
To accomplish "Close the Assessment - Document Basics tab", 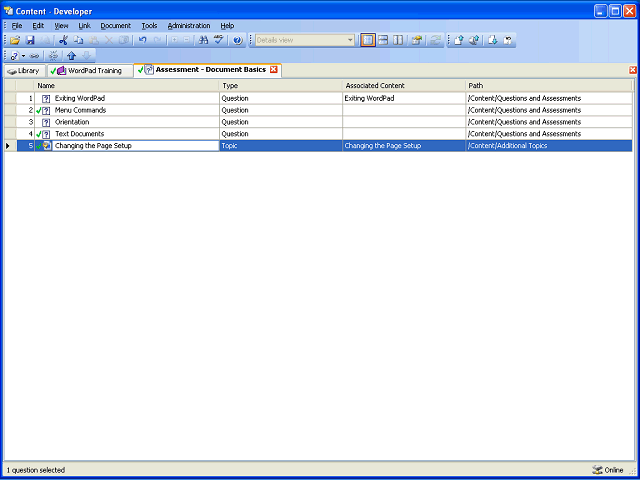I will 273,70.
